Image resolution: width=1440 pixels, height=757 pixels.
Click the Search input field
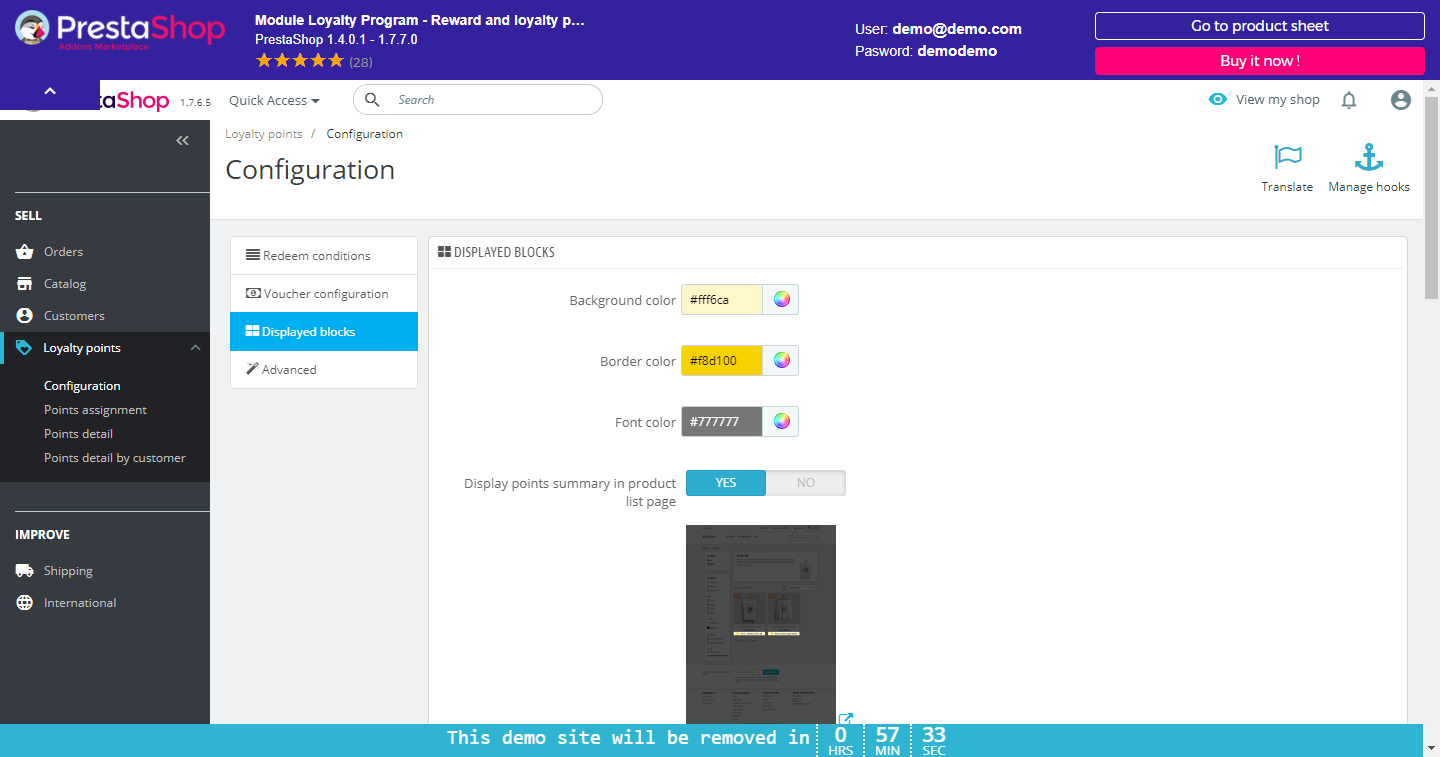tap(478, 100)
